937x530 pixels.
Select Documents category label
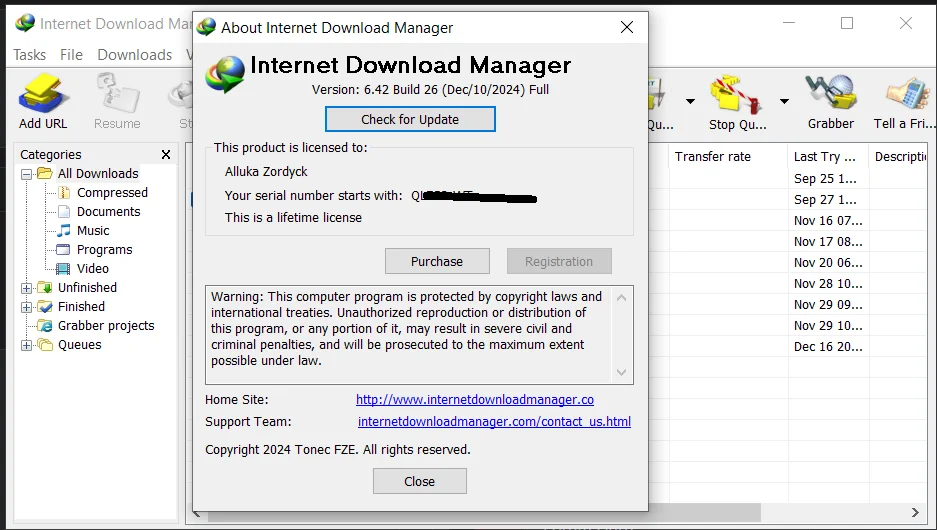tap(108, 212)
